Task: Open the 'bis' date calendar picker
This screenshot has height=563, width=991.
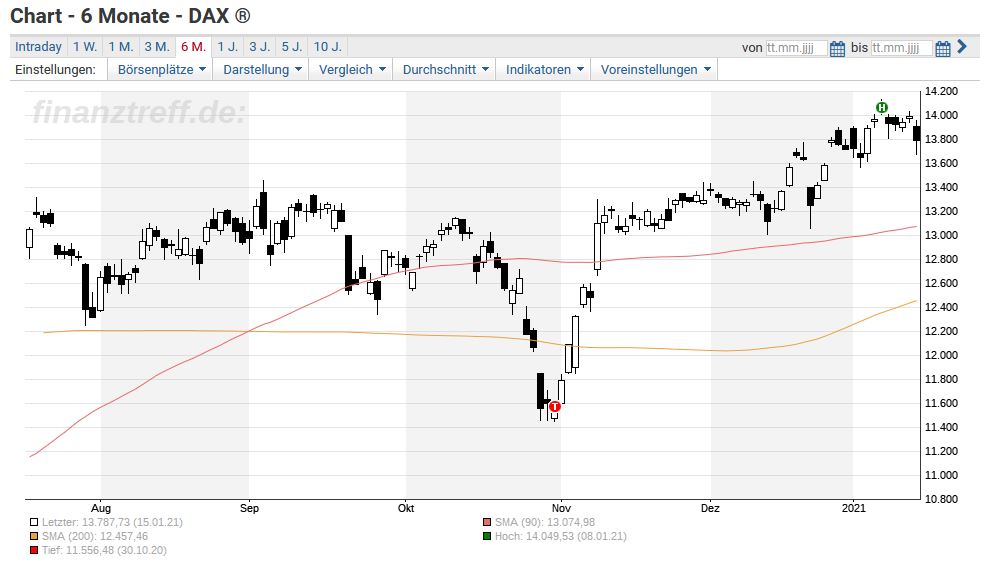Action: pyautogui.click(x=942, y=48)
